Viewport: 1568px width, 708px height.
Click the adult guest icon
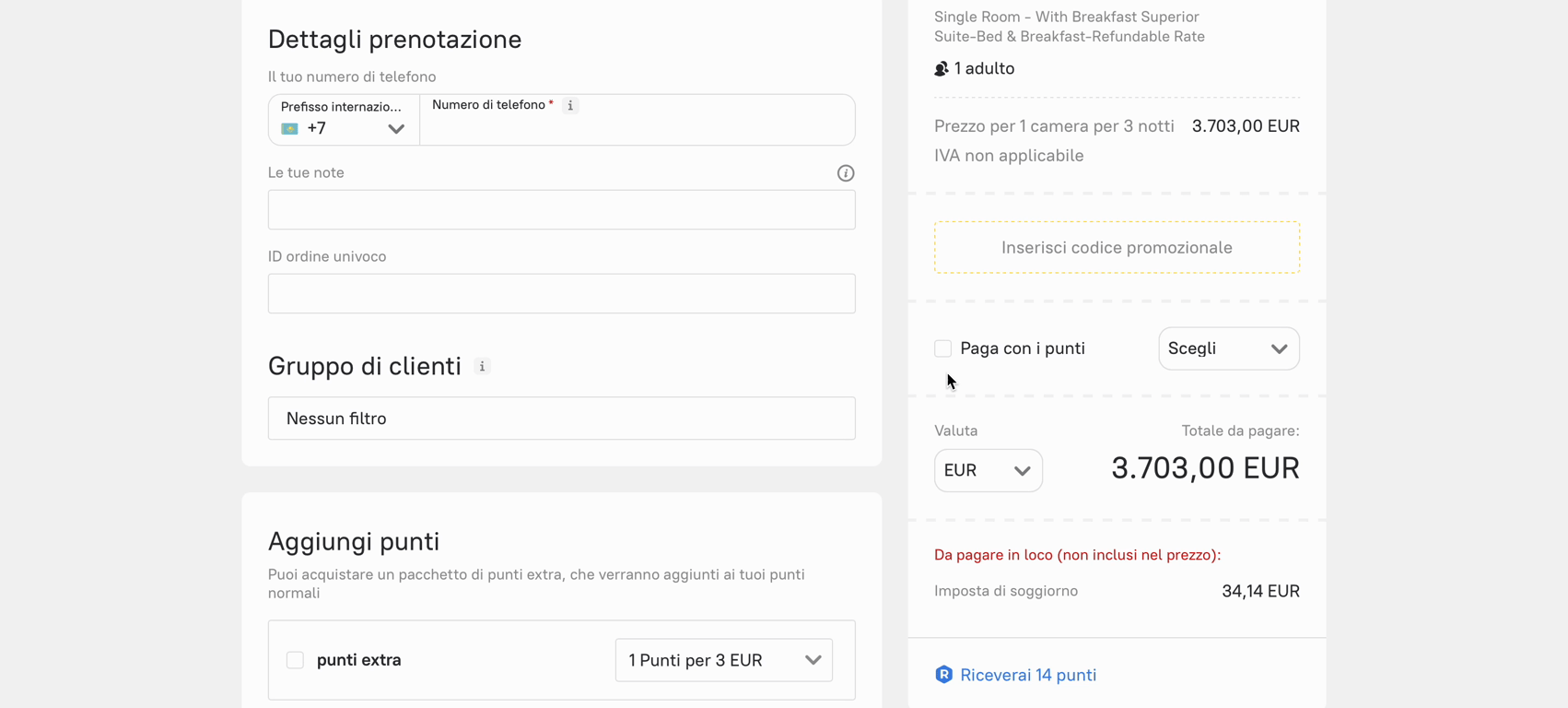(941, 69)
